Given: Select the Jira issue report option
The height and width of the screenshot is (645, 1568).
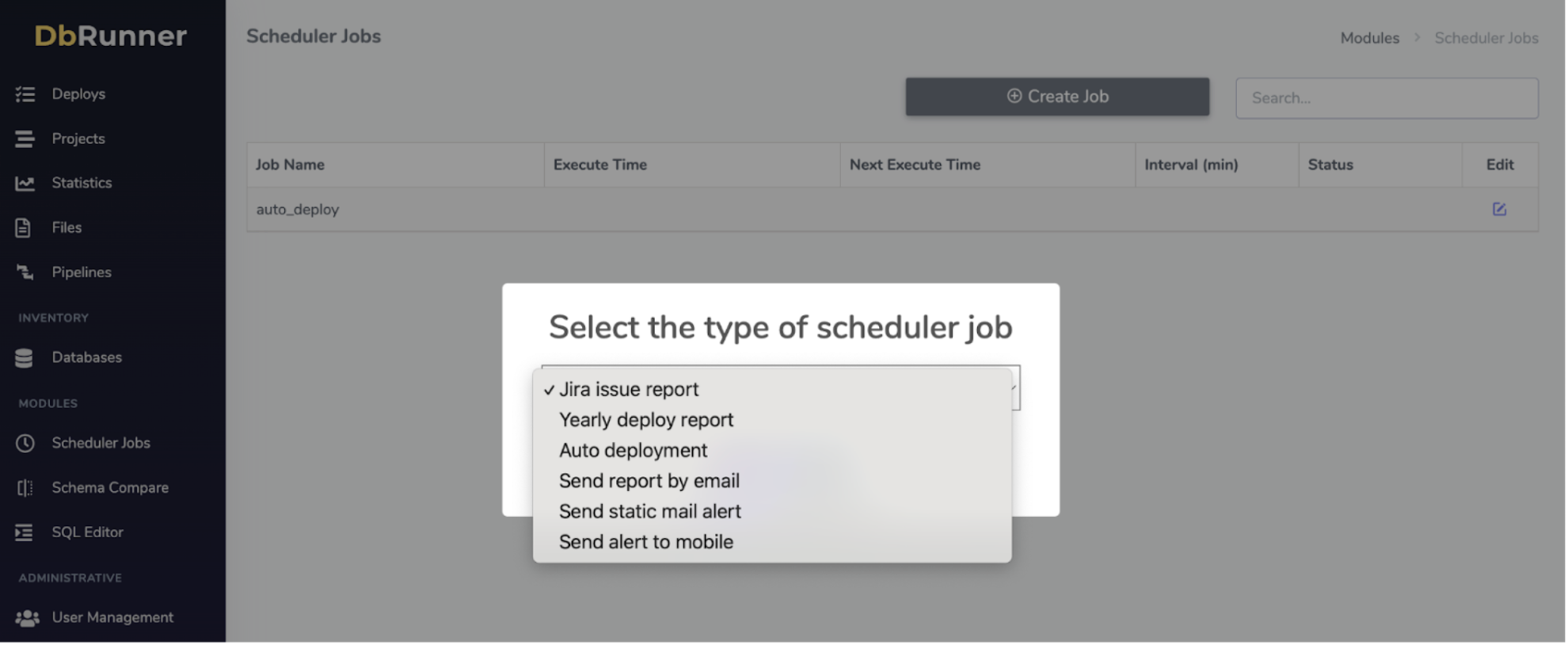Looking at the screenshot, I should (x=629, y=390).
